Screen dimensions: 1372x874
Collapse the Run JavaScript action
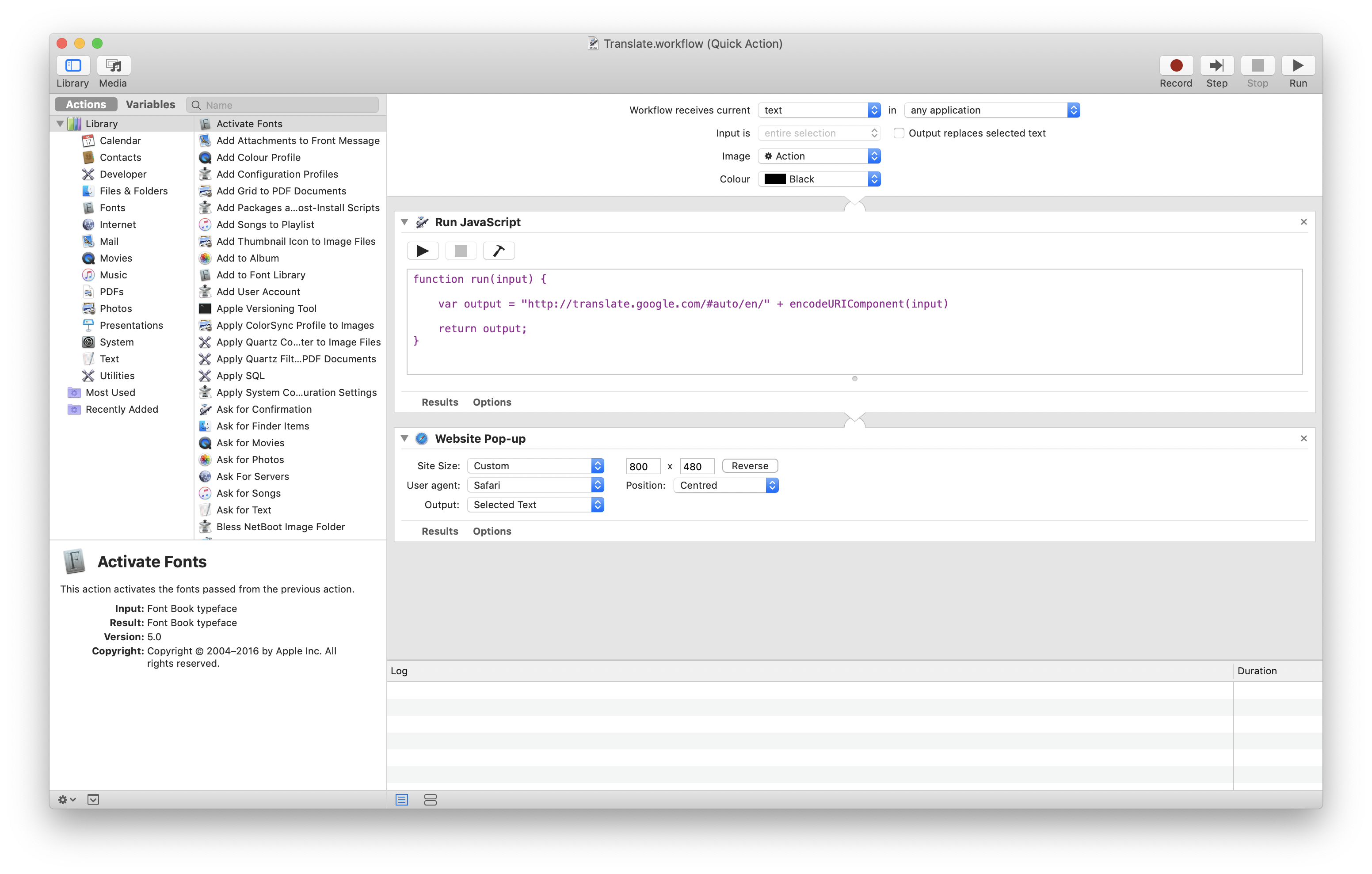(x=404, y=222)
